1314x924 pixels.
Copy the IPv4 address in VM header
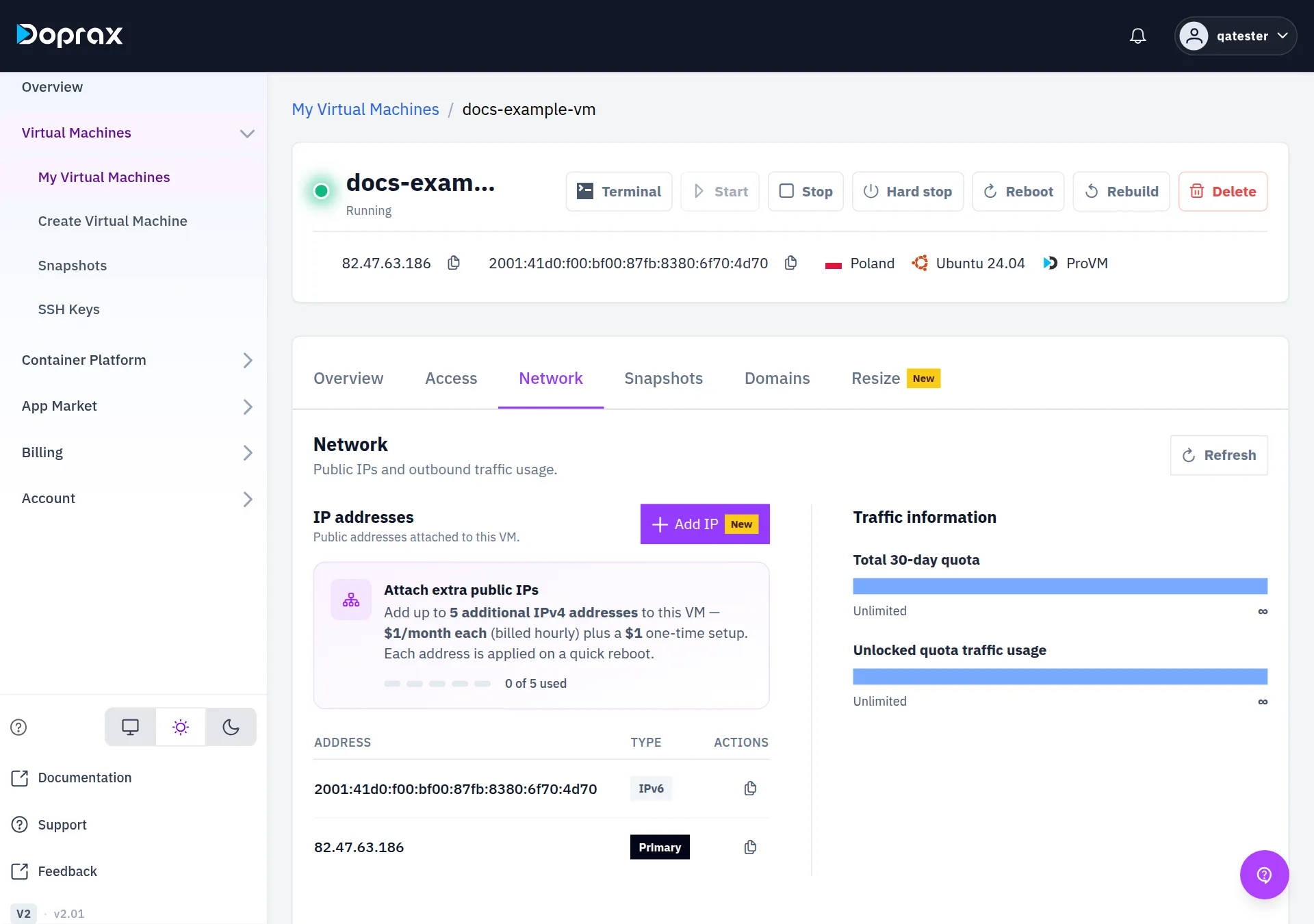point(454,263)
